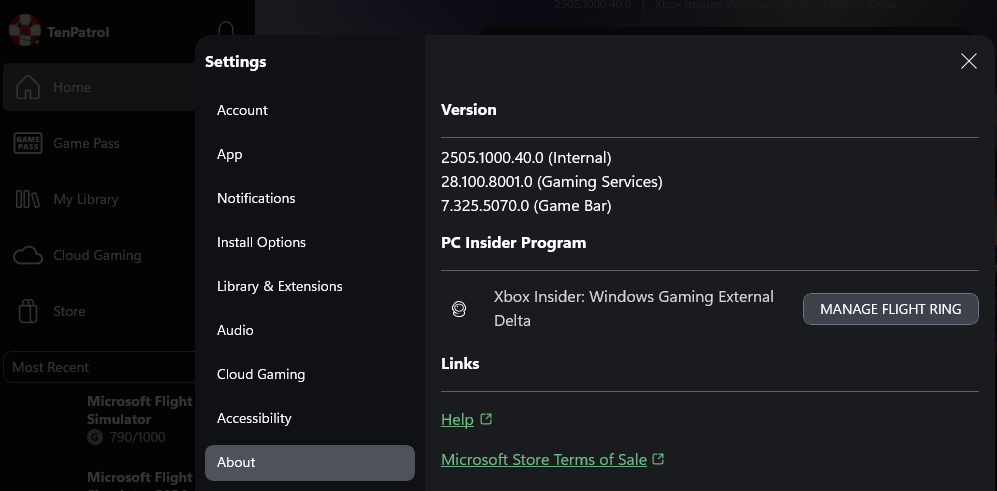
Task: Open the Help link
Action: (457, 420)
